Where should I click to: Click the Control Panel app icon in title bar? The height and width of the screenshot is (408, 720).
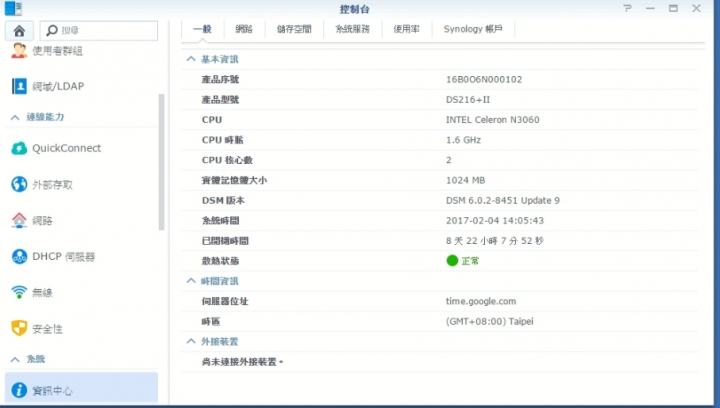point(13,8)
